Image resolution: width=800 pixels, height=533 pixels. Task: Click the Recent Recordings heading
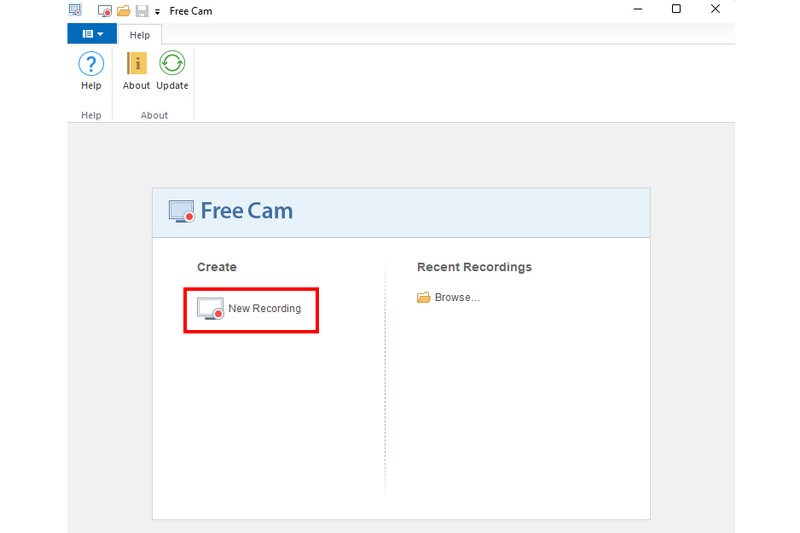(474, 267)
